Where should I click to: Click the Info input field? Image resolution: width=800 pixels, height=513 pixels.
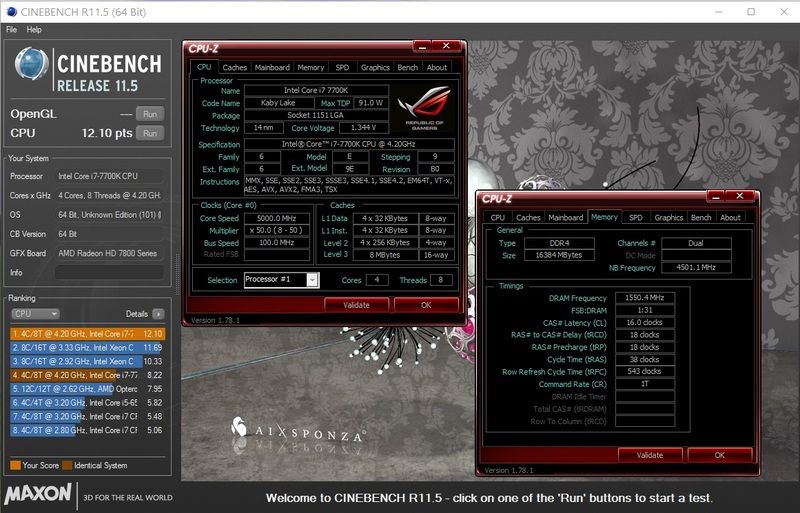click(109, 273)
